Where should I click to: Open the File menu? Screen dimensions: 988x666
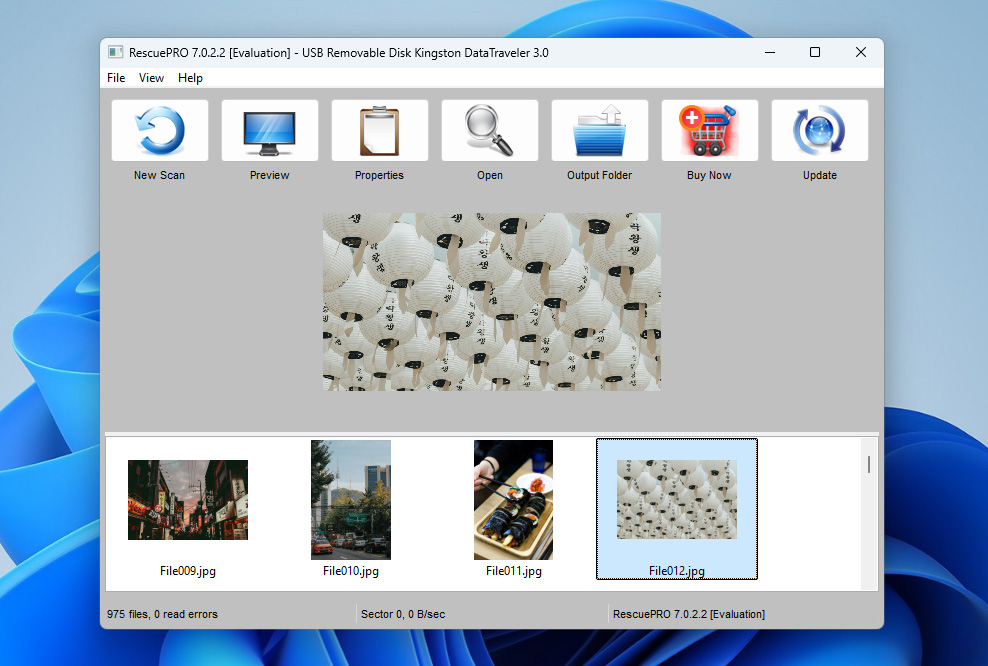click(116, 78)
